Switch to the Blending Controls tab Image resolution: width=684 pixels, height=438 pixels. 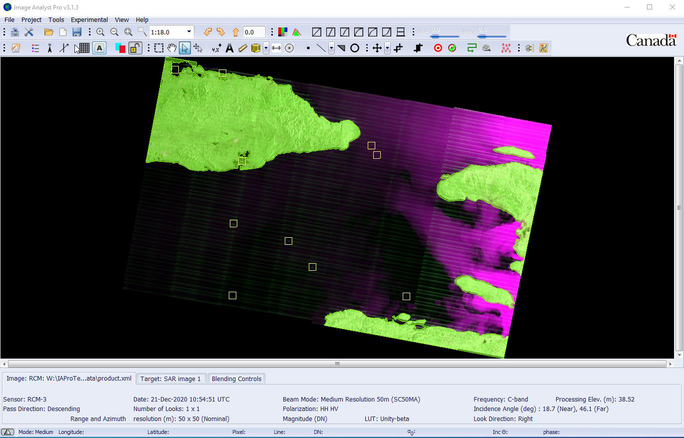236,379
